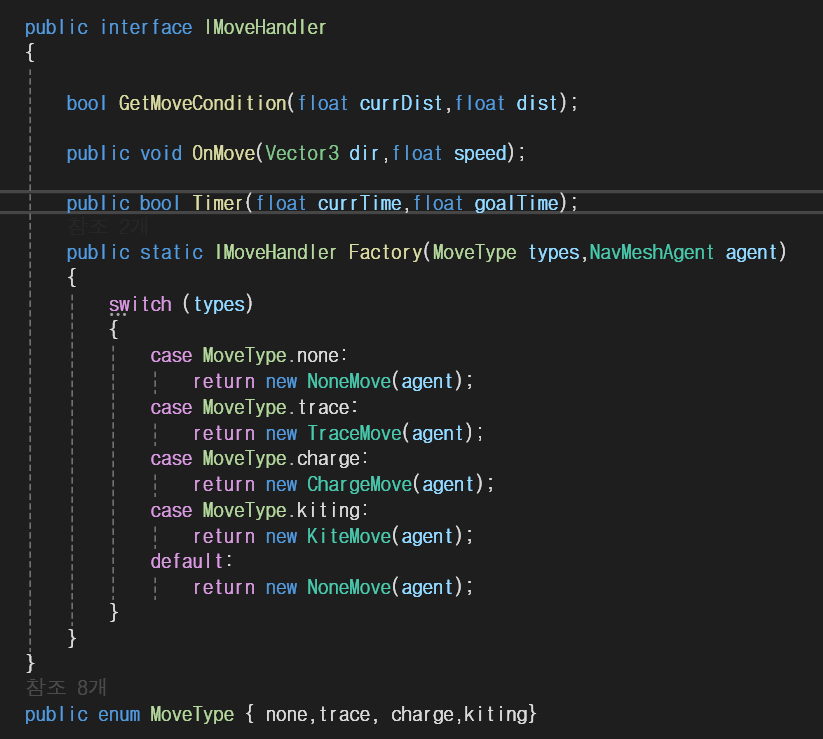Screen dimensions: 823x739
Task: Click the ChargeMove constructor call
Action: tap(360, 484)
